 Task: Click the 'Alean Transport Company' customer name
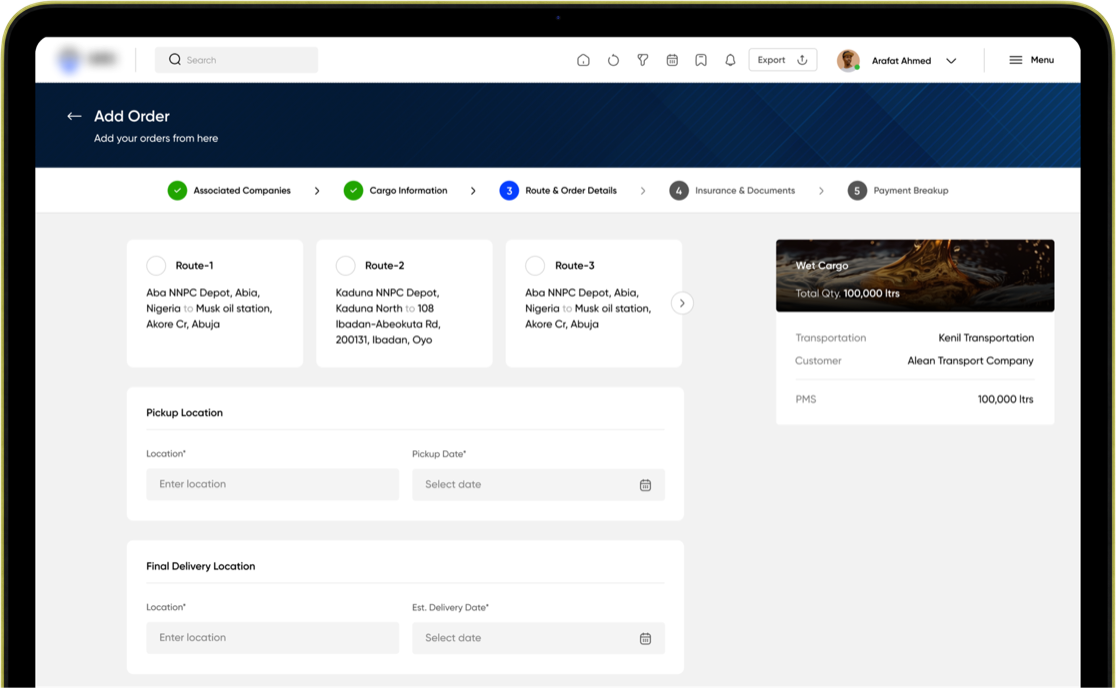tap(970, 361)
